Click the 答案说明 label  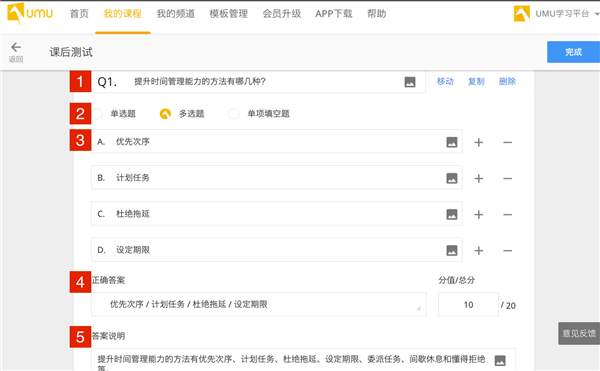point(108,336)
